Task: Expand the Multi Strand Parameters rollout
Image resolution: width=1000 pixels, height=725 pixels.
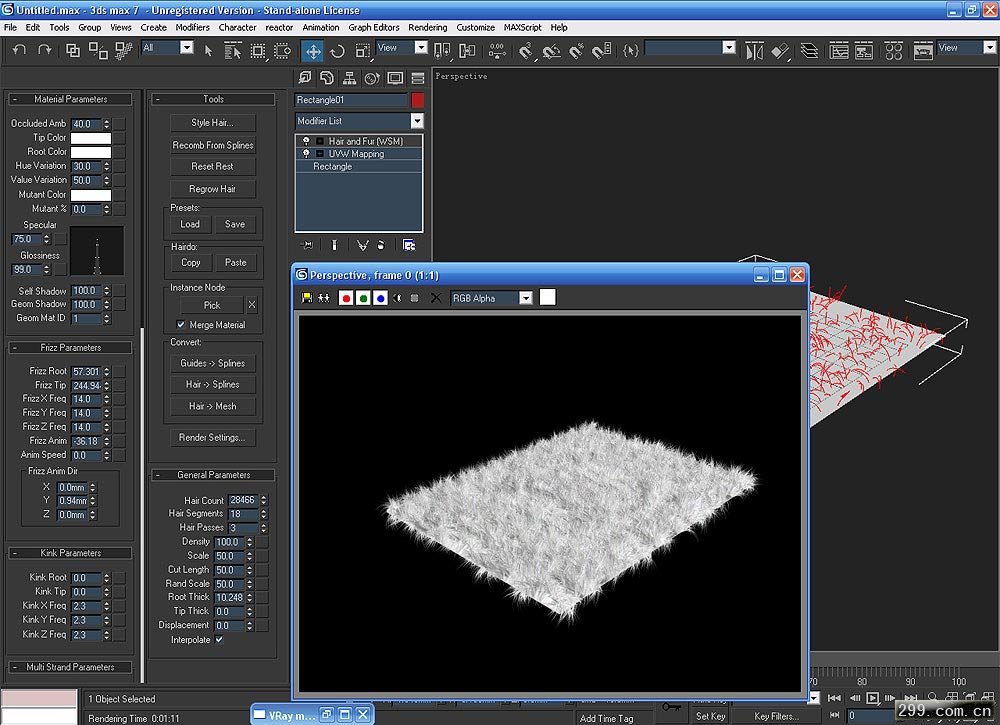Action: (x=70, y=667)
